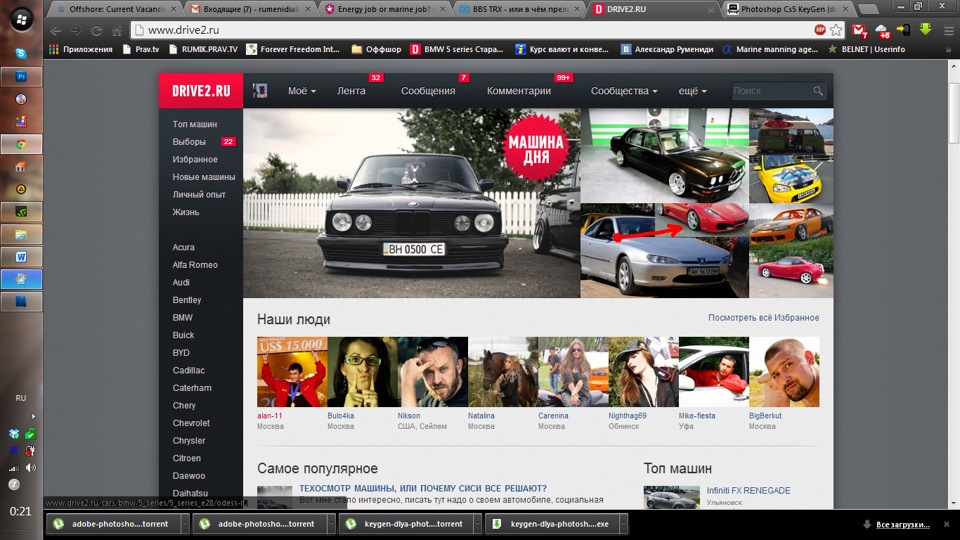Click the NVIDIA icon in the taskbar

pyautogui.click(x=21, y=212)
